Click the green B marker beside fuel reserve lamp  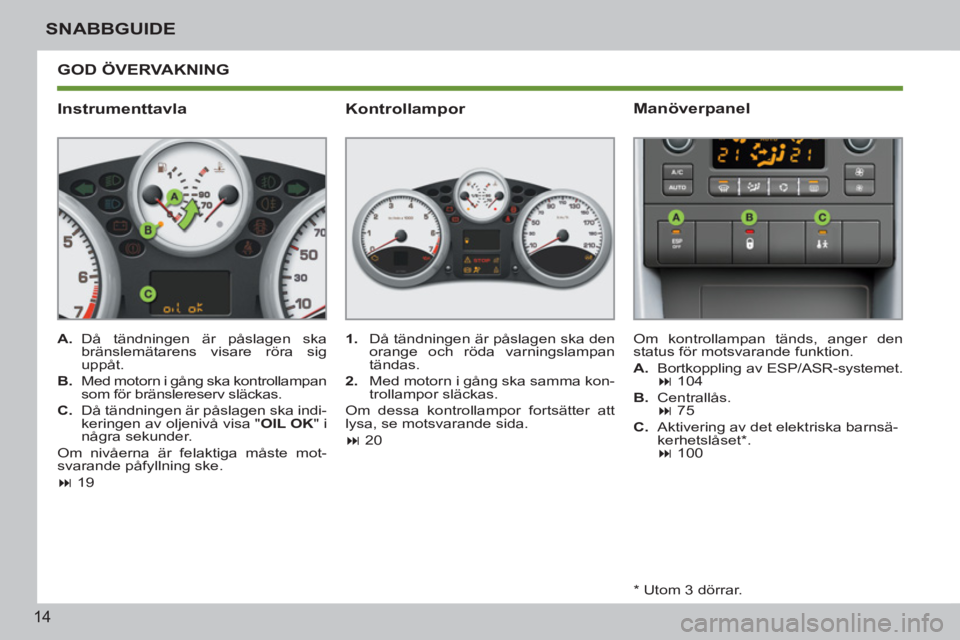pyautogui.click(x=148, y=230)
